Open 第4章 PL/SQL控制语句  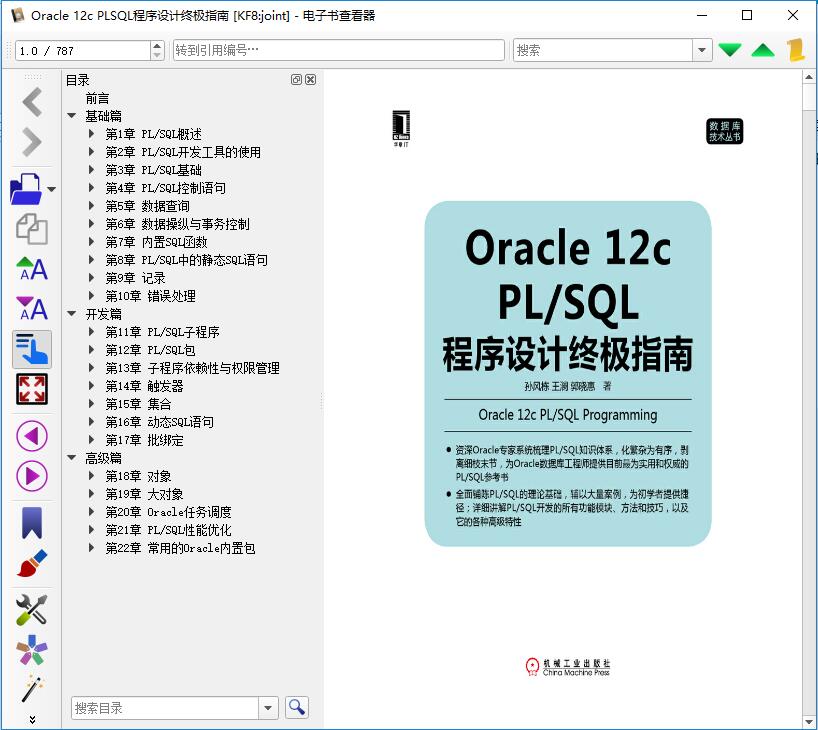165,188
